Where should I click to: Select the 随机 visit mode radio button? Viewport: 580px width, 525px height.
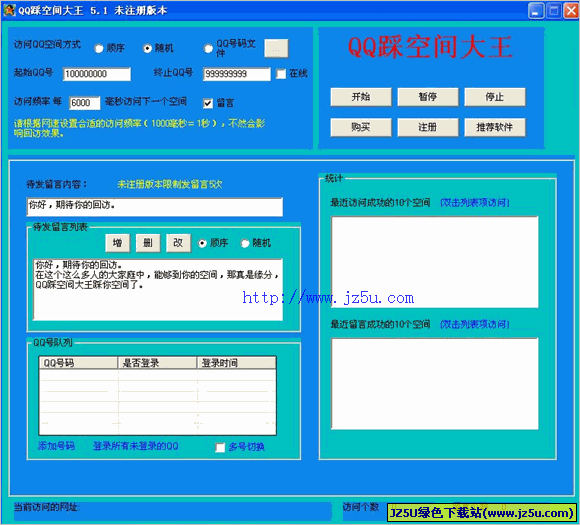click(x=147, y=48)
